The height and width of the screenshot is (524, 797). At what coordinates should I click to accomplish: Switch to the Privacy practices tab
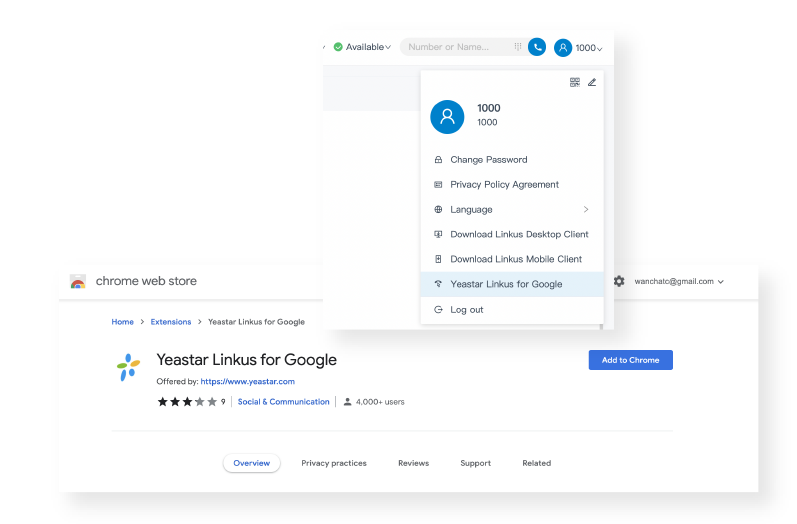point(334,463)
